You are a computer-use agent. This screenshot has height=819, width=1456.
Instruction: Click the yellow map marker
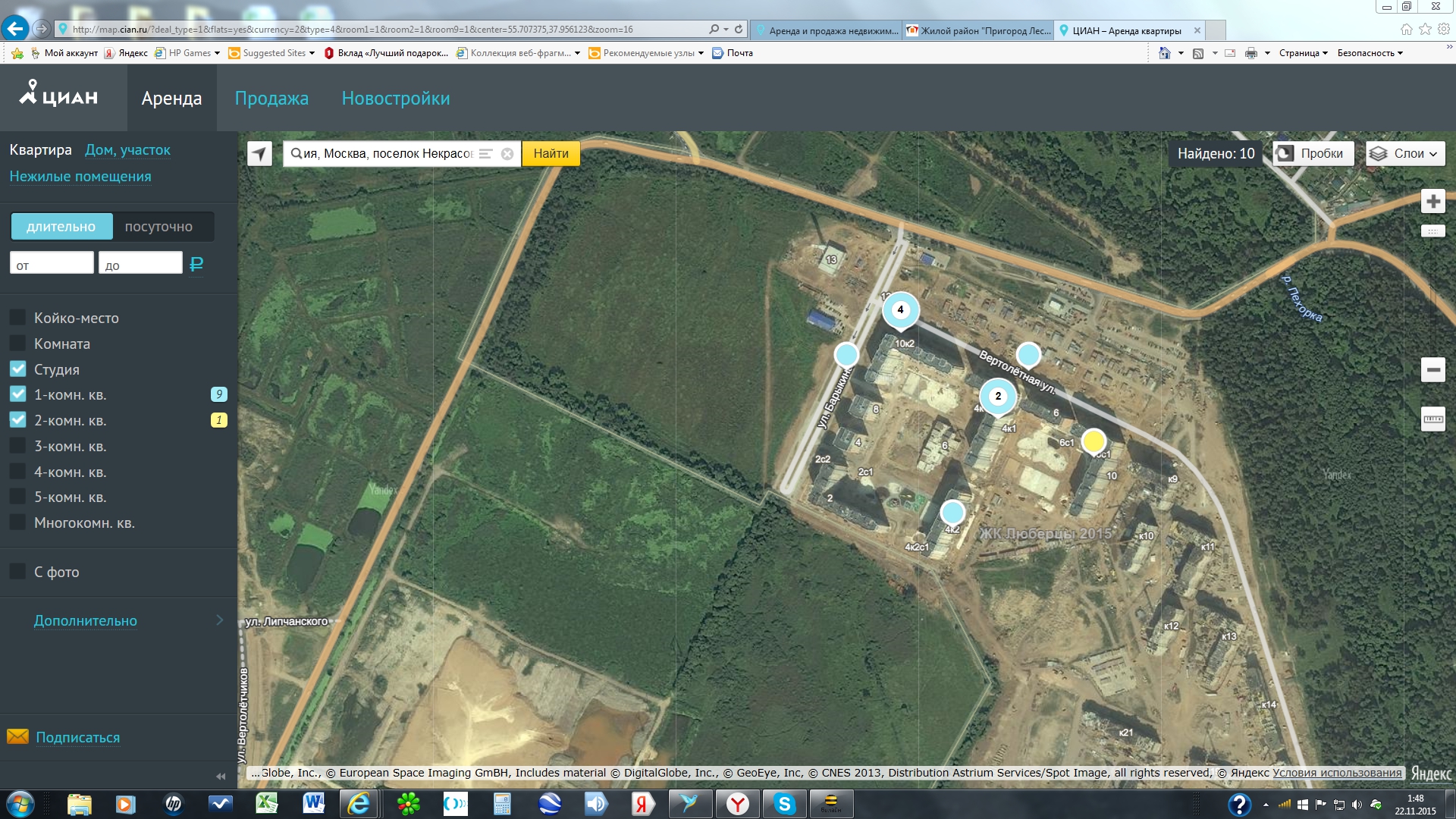(1093, 441)
